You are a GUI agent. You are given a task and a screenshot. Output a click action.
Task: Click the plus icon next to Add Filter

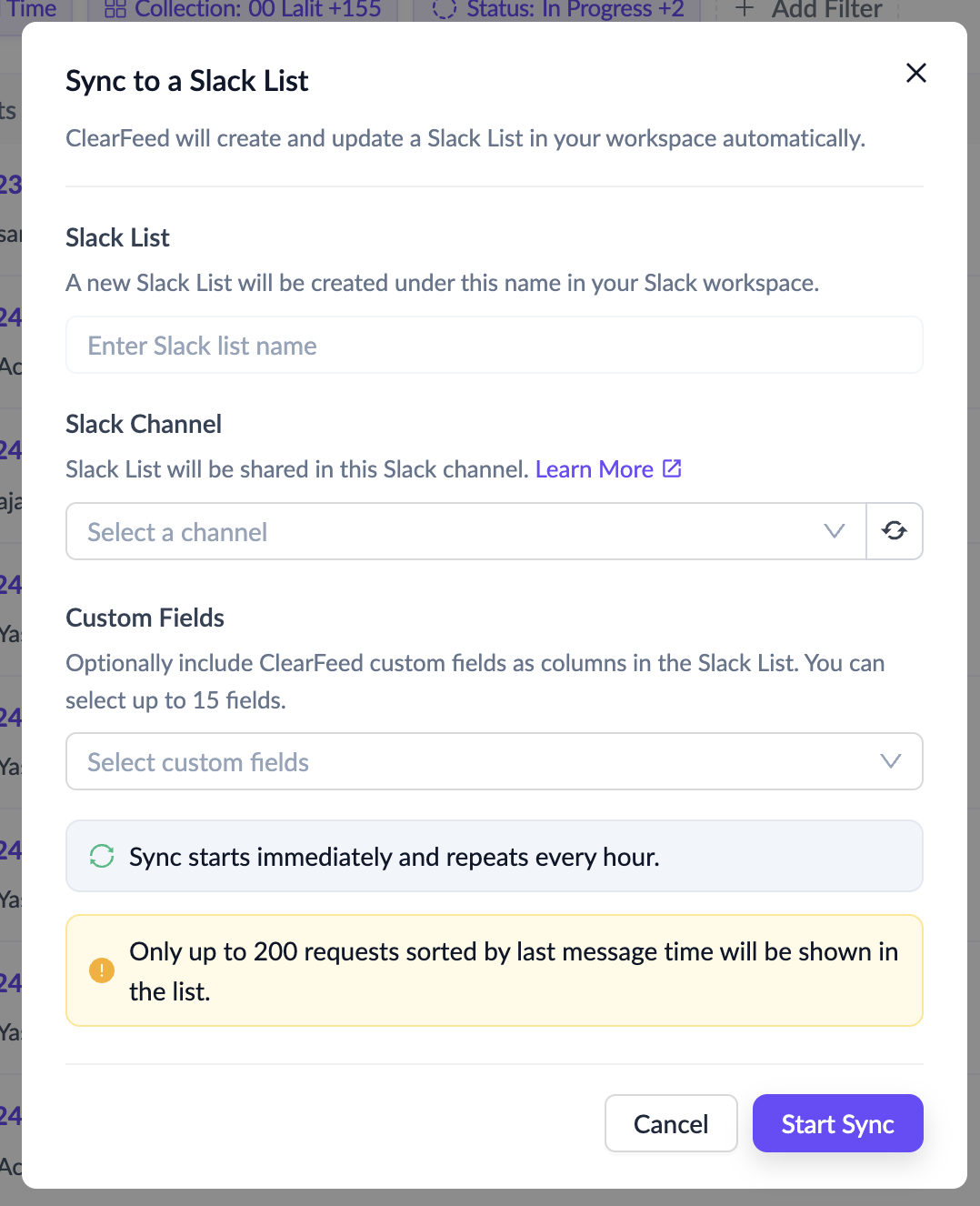tap(745, 9)
